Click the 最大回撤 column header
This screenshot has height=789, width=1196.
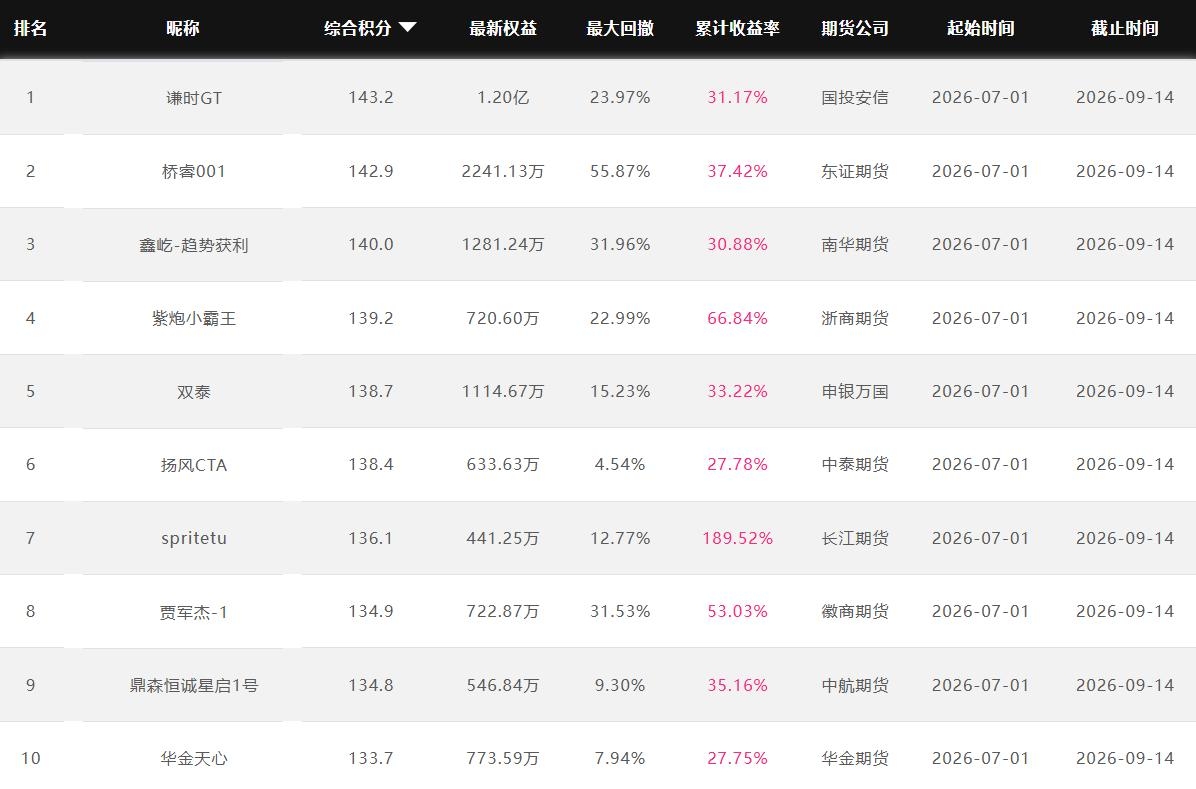coord(620,28)
